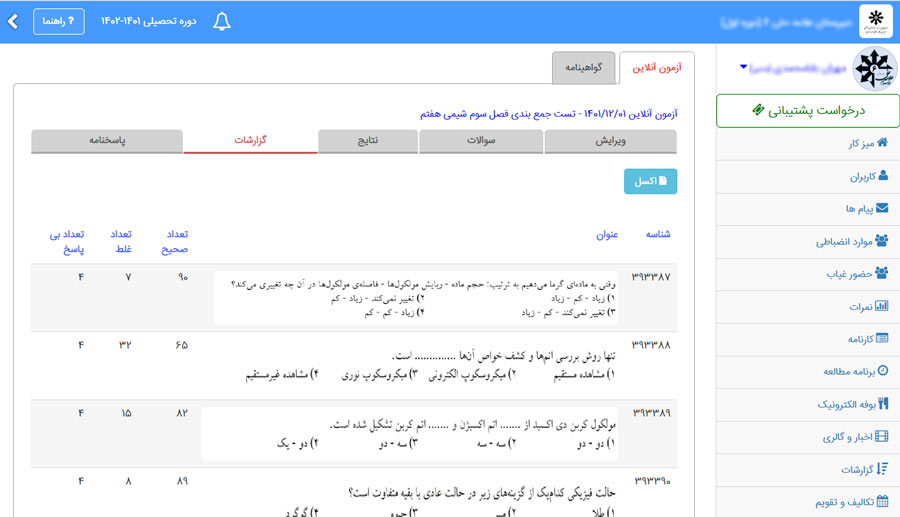The image size is (900, 517).
Task: Select the گزارشات report tab
Action: [x=250, y=141]
